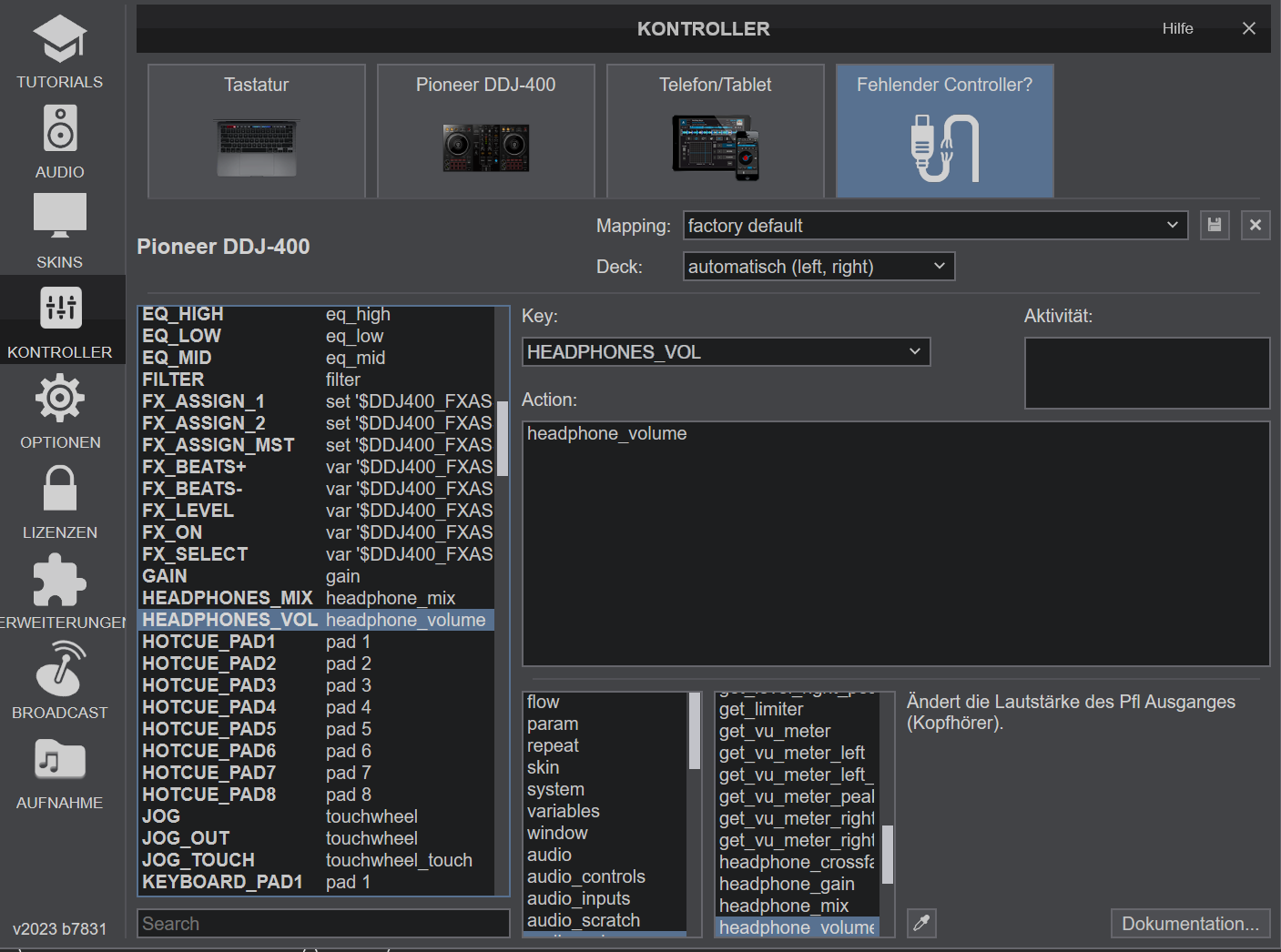The image size is (1281, 952).
Task: Open the Audio settings speaker icon
Action: (60, 127)
